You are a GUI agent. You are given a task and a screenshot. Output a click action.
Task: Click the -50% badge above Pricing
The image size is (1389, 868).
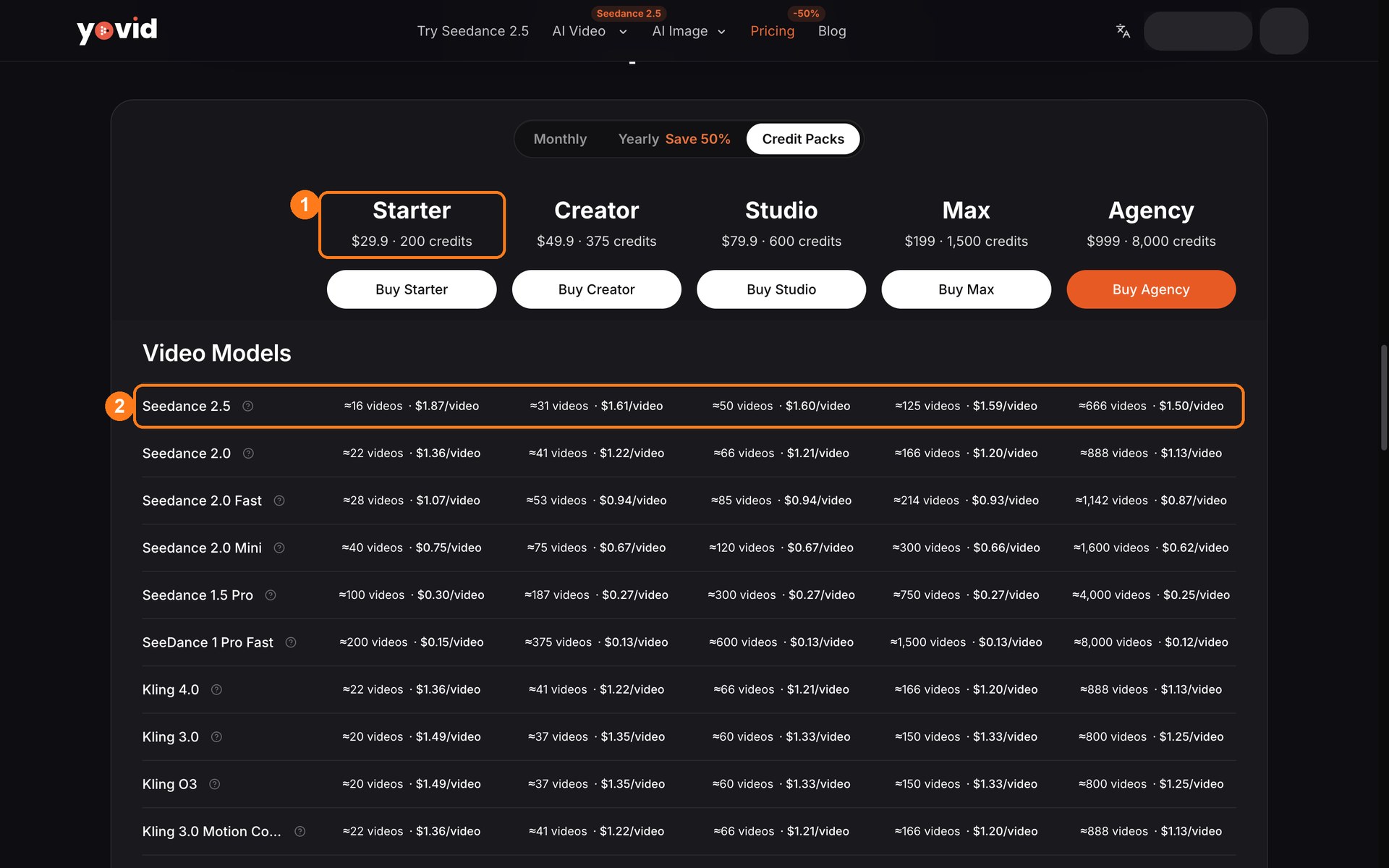[x=806, y=13]
